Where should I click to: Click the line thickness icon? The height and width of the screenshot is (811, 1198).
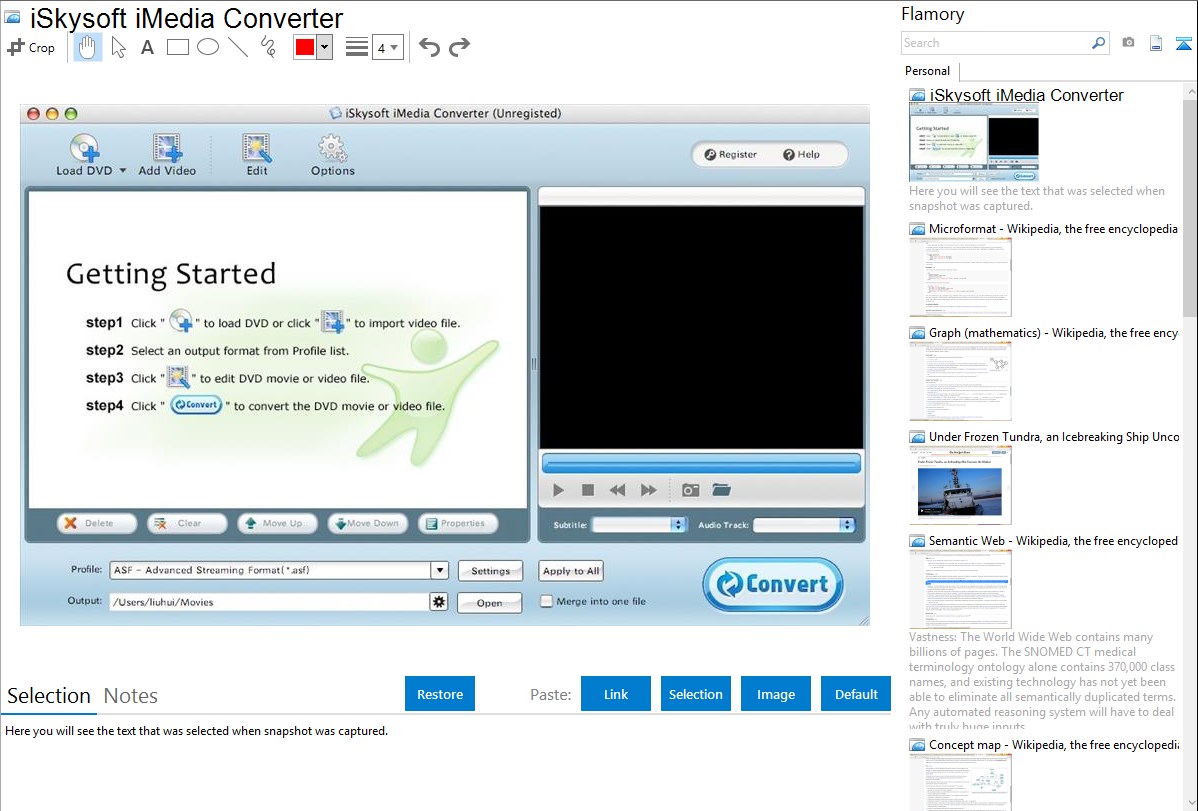point(357,47)
